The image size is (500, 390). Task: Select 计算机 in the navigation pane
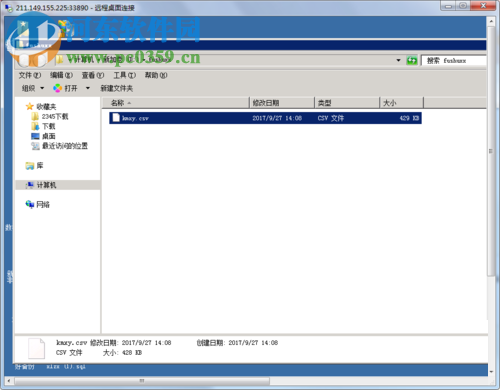46,185
